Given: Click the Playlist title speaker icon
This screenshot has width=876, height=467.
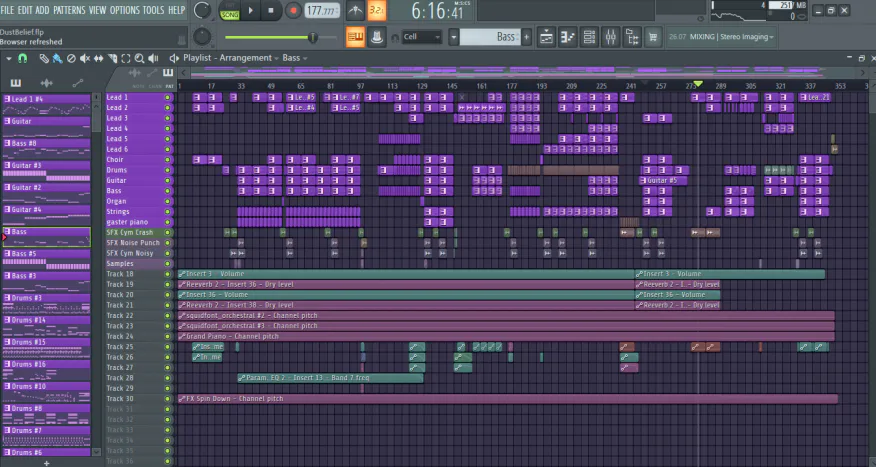Looking at the screenshot, I should click(174, 58).
